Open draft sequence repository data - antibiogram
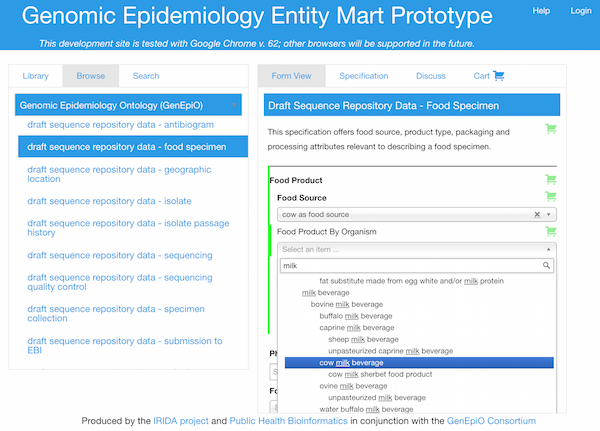 pos(121,125)
